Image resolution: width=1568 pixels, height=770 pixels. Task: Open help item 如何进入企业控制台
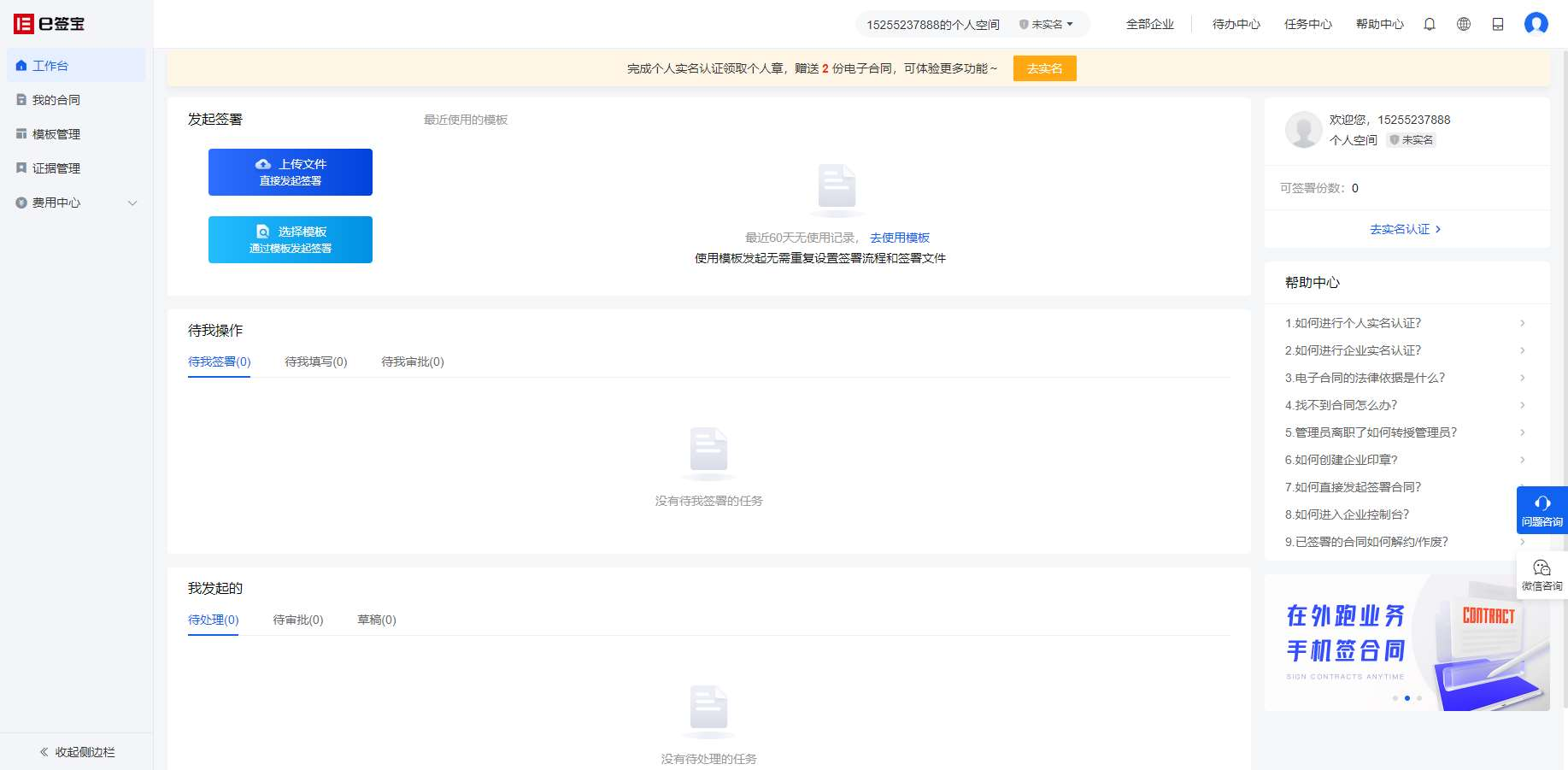coord(1348,514)
